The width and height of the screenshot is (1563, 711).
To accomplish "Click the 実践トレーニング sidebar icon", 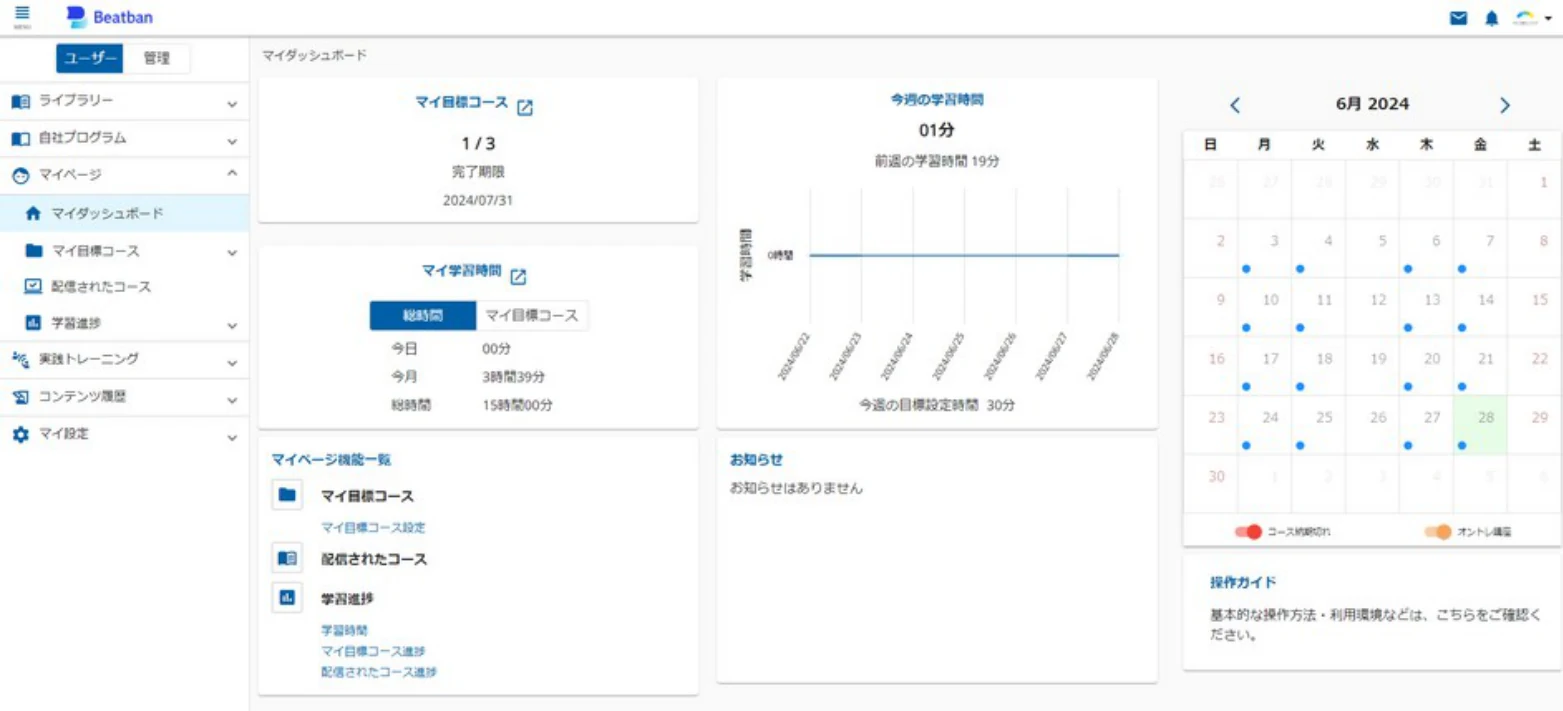I will (20, 360).
